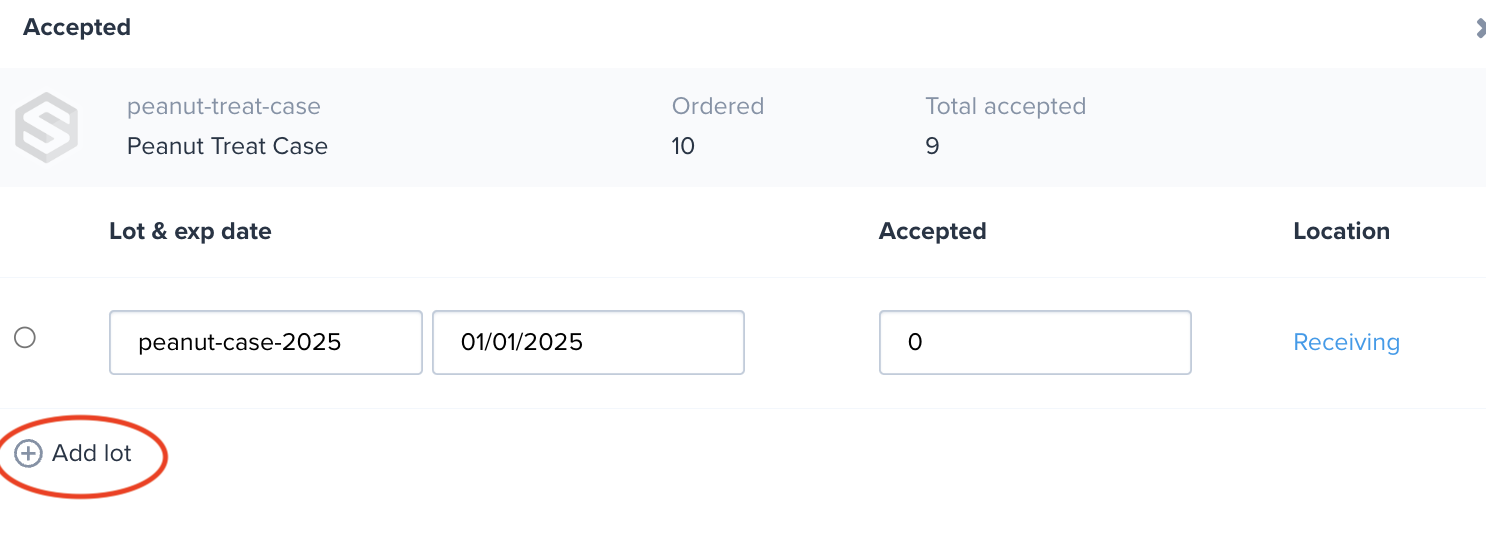Click the Add lot text label
Screen dimensions: 1486x542
(x=92, y=453)
